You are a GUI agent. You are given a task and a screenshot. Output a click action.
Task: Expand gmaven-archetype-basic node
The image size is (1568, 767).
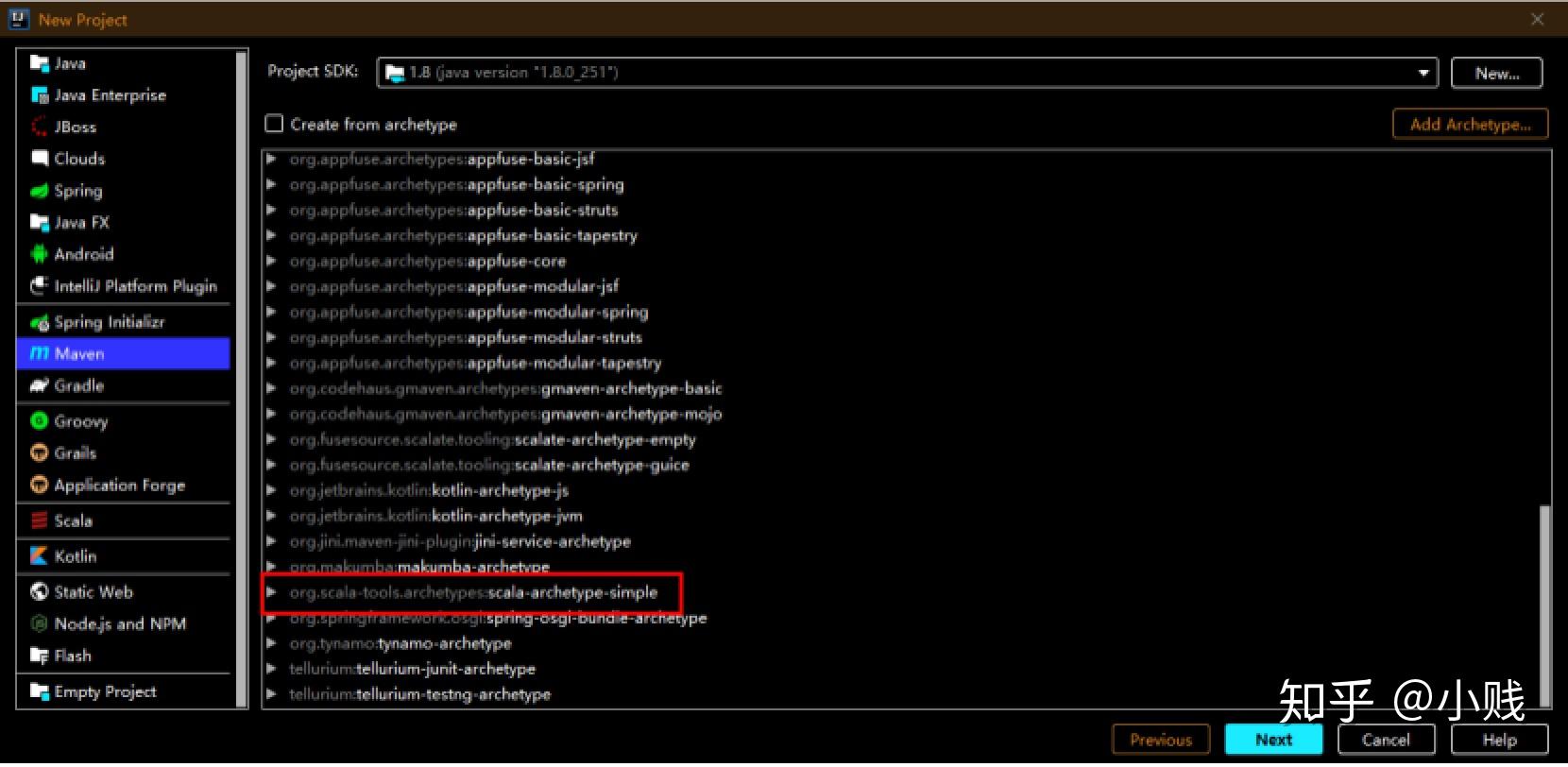pyautogui.click(x=271, y=388)
